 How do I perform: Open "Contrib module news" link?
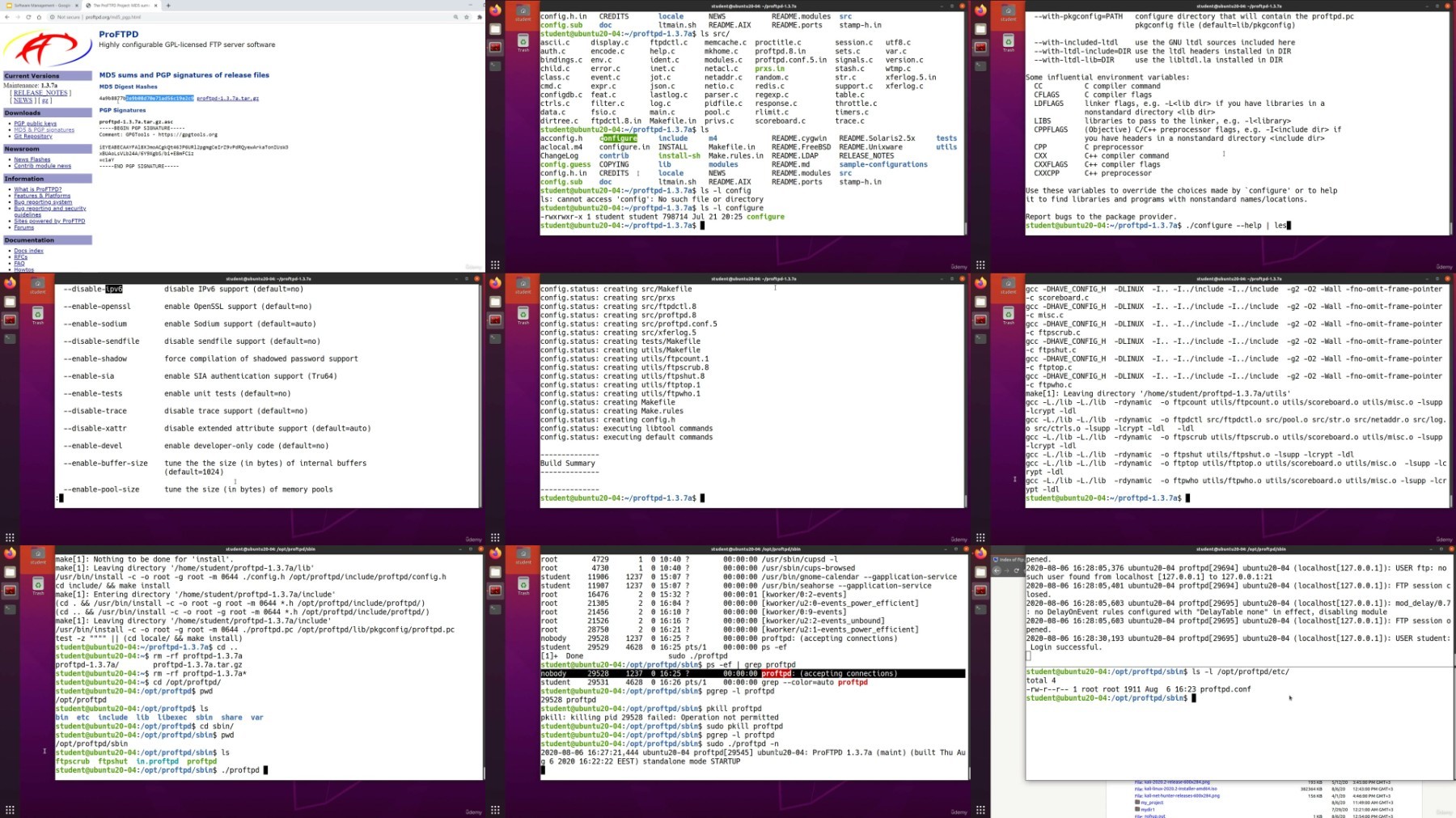point(43,166)
